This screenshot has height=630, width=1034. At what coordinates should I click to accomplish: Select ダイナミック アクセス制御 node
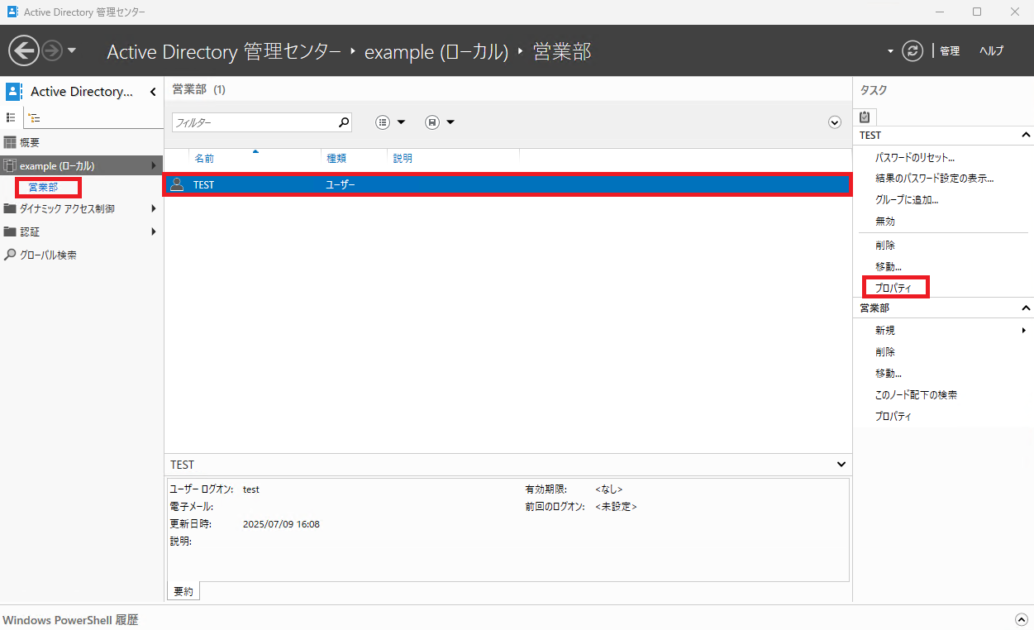point(67,208)
